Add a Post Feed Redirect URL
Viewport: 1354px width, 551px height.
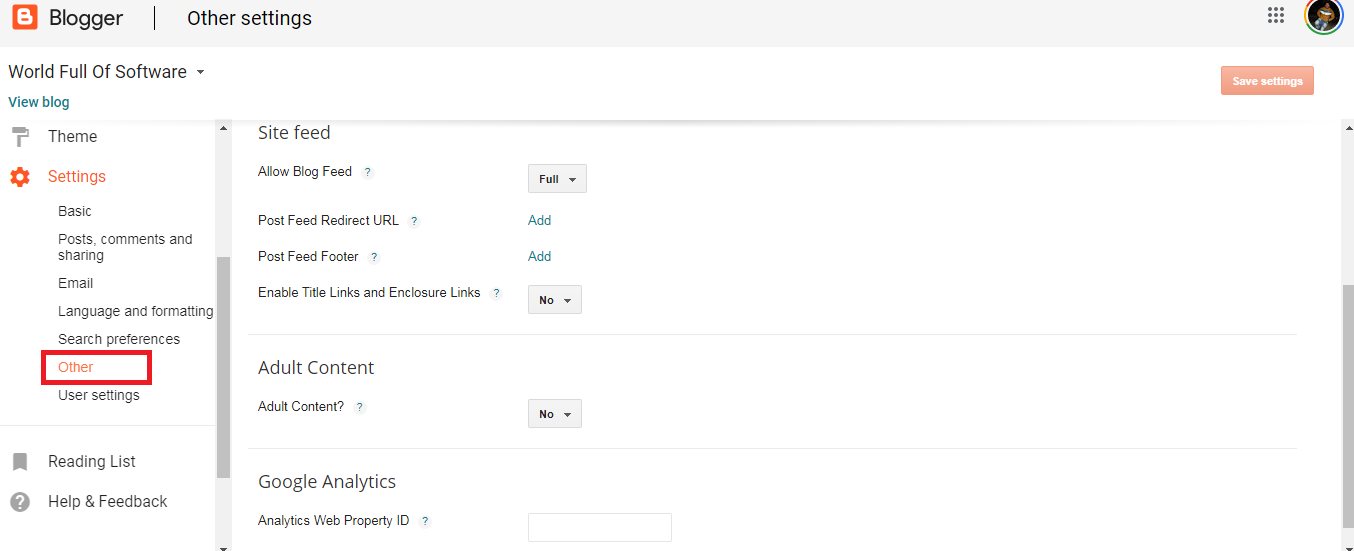click(540, 221)
